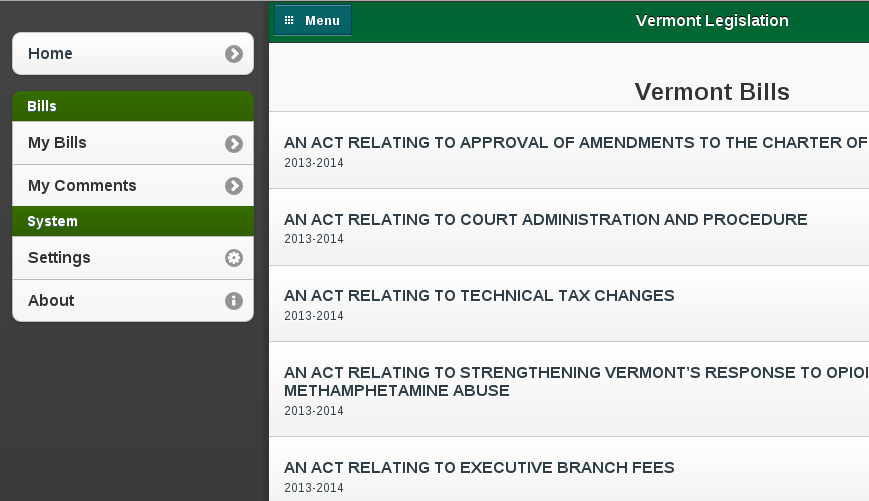The height and width of the screenshot is (501, 869).
Task: Open the Court Administration and Procedure bill
Action: point(569,227)
